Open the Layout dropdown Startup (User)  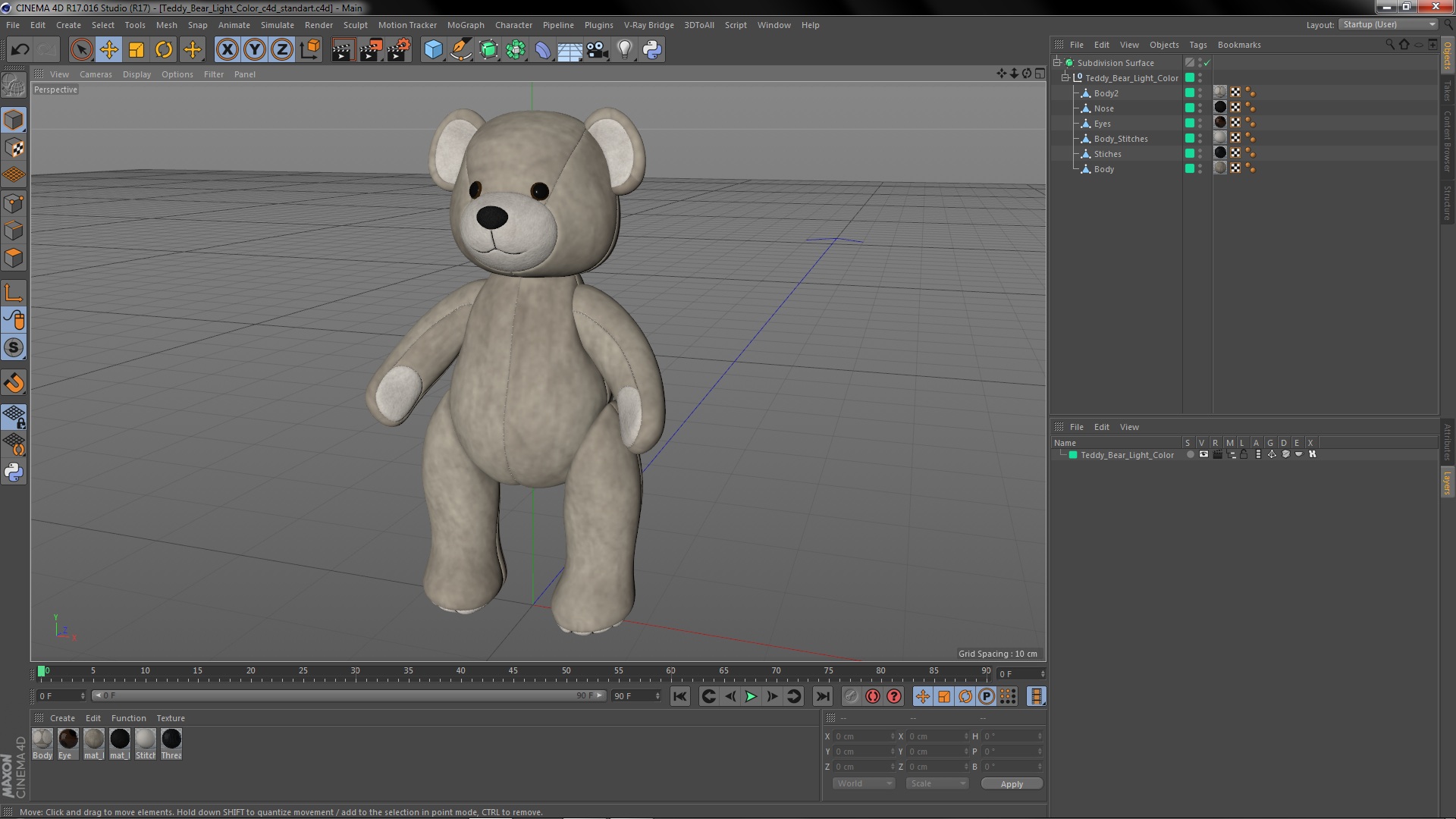click(x=1389, y=25)
